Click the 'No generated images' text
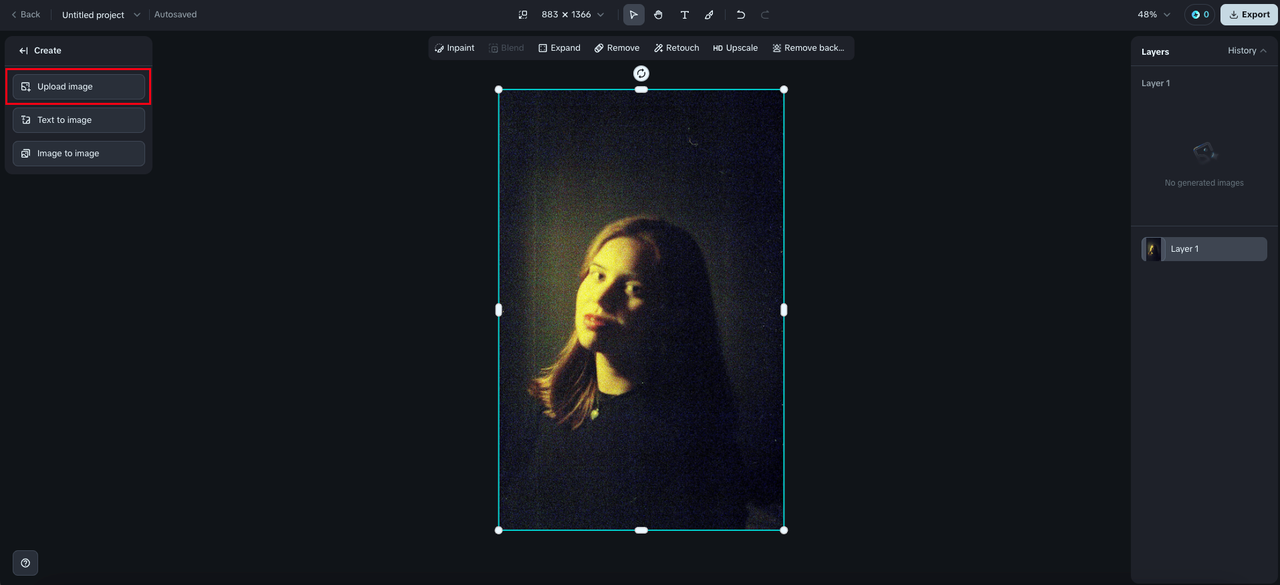The width and height of the screenshot is (1280, 585). [1204, 183]
